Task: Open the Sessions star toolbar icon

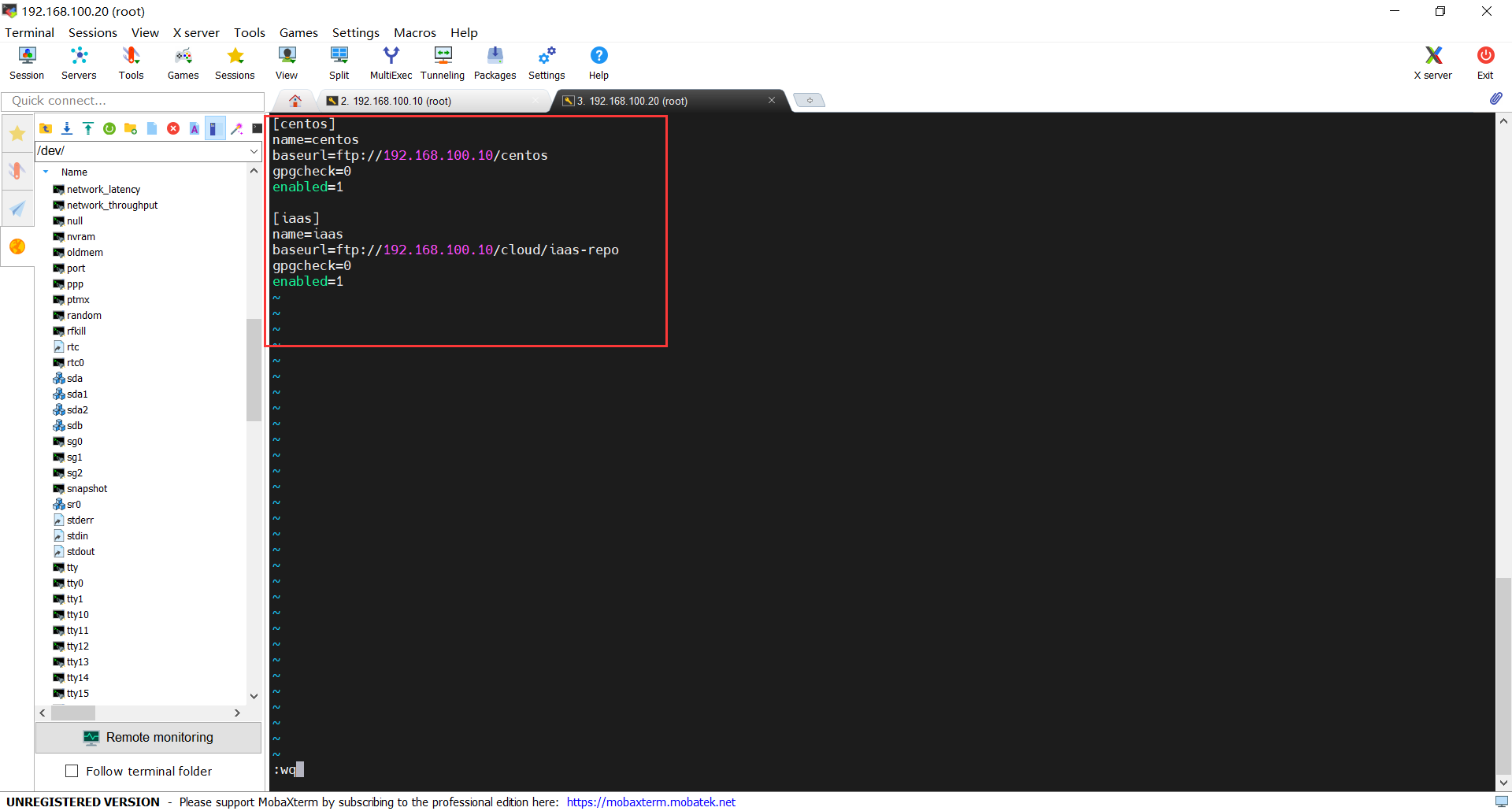Action: 235,63
